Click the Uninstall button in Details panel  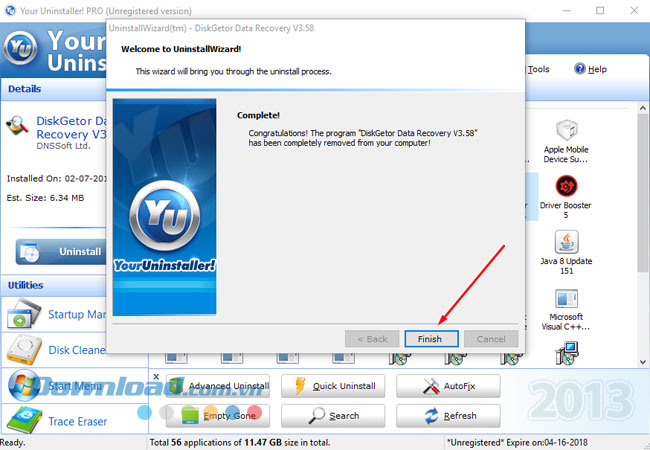point(61,252)
